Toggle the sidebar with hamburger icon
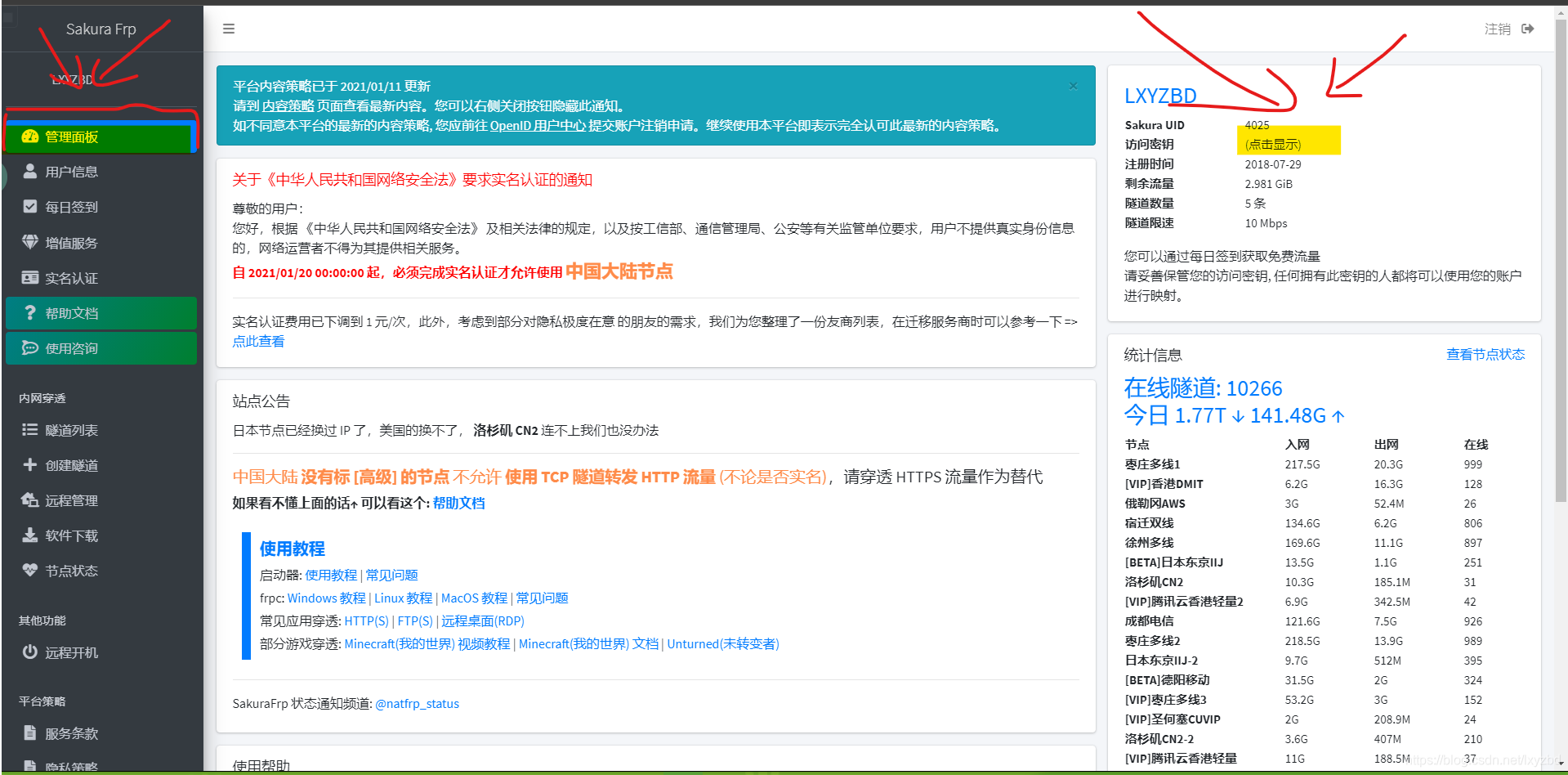Screen dimensions: 1568x775 click(228, 28)
